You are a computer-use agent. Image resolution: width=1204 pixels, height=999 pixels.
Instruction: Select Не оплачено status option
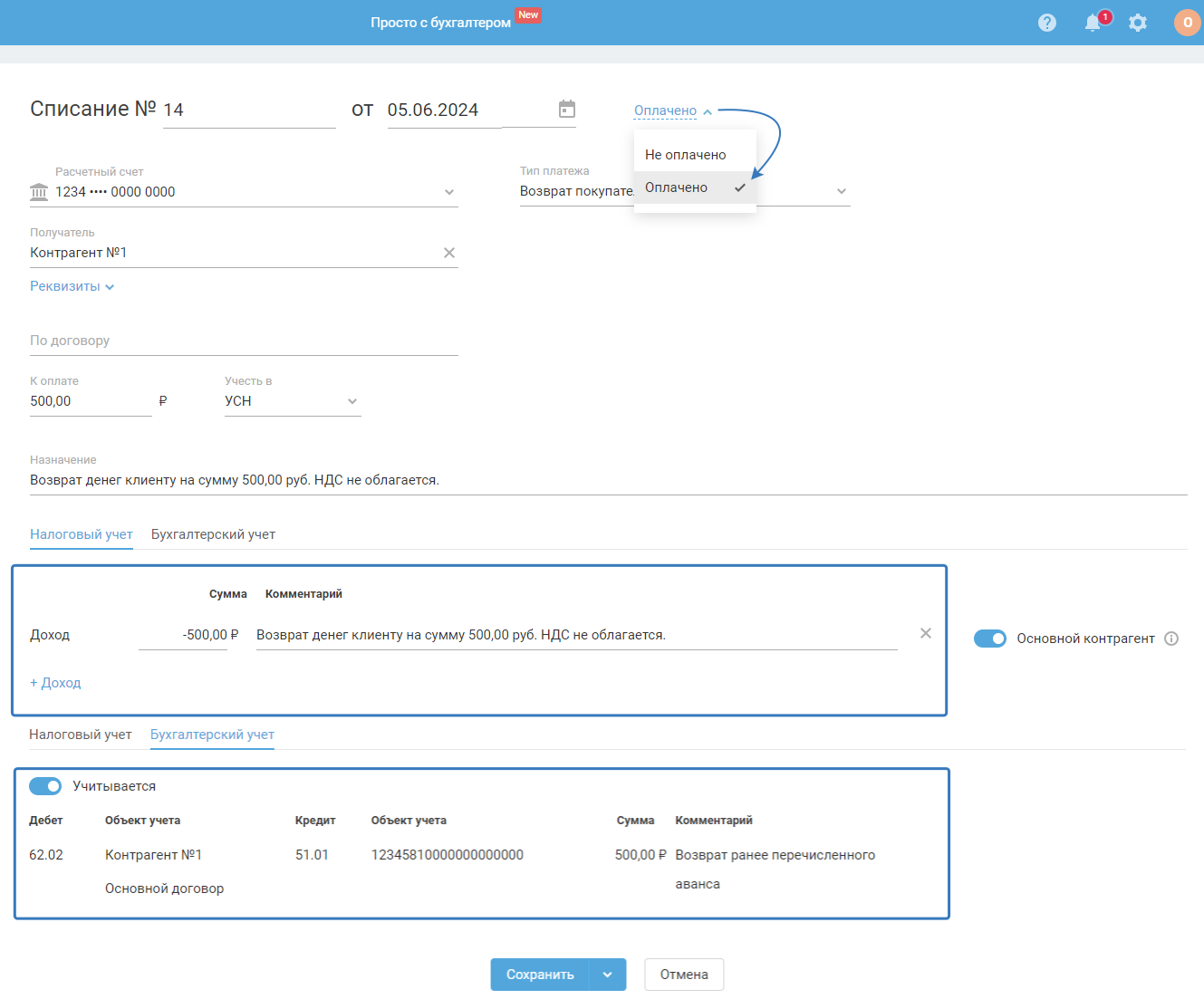point(686,155)
